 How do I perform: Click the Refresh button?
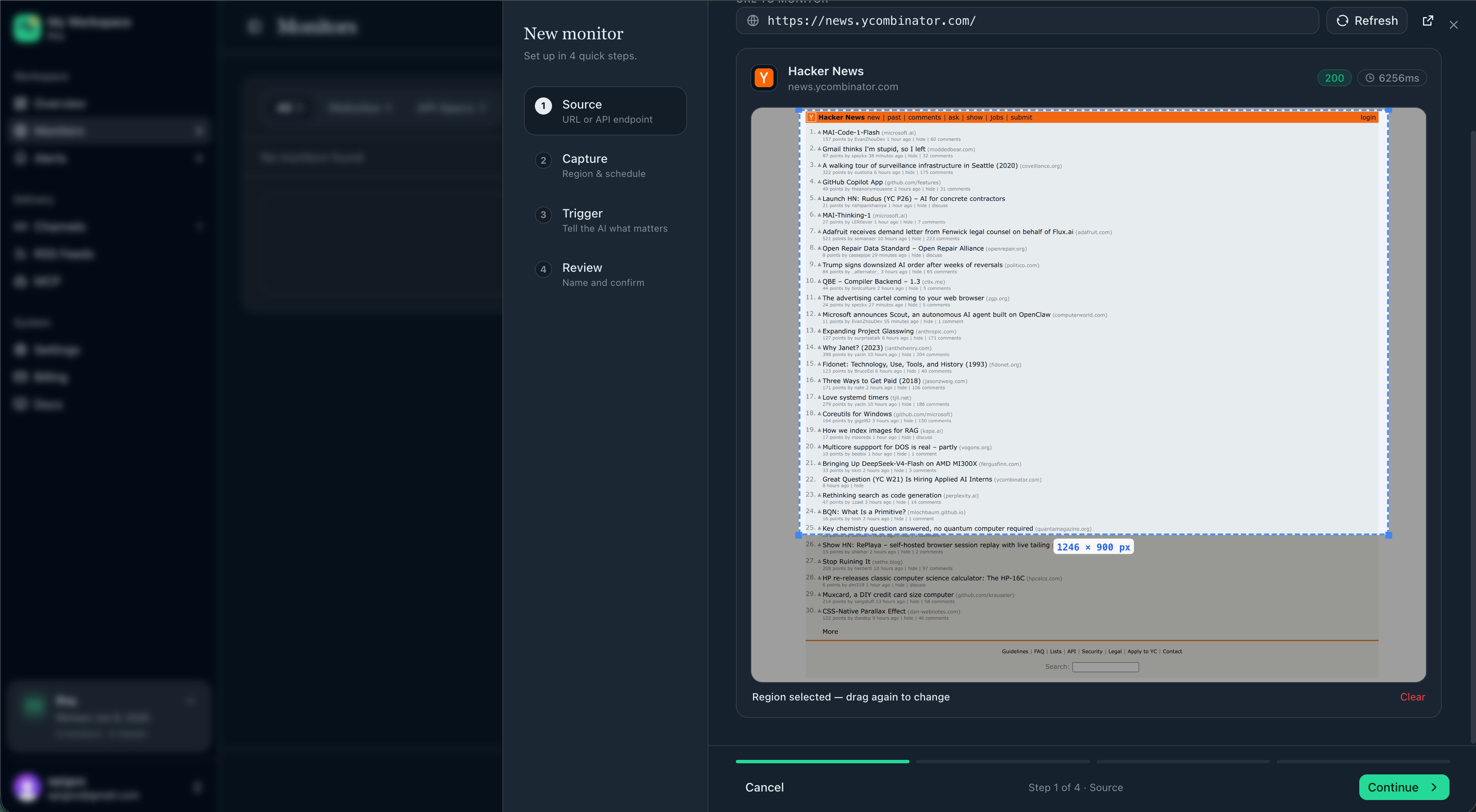1367,21
